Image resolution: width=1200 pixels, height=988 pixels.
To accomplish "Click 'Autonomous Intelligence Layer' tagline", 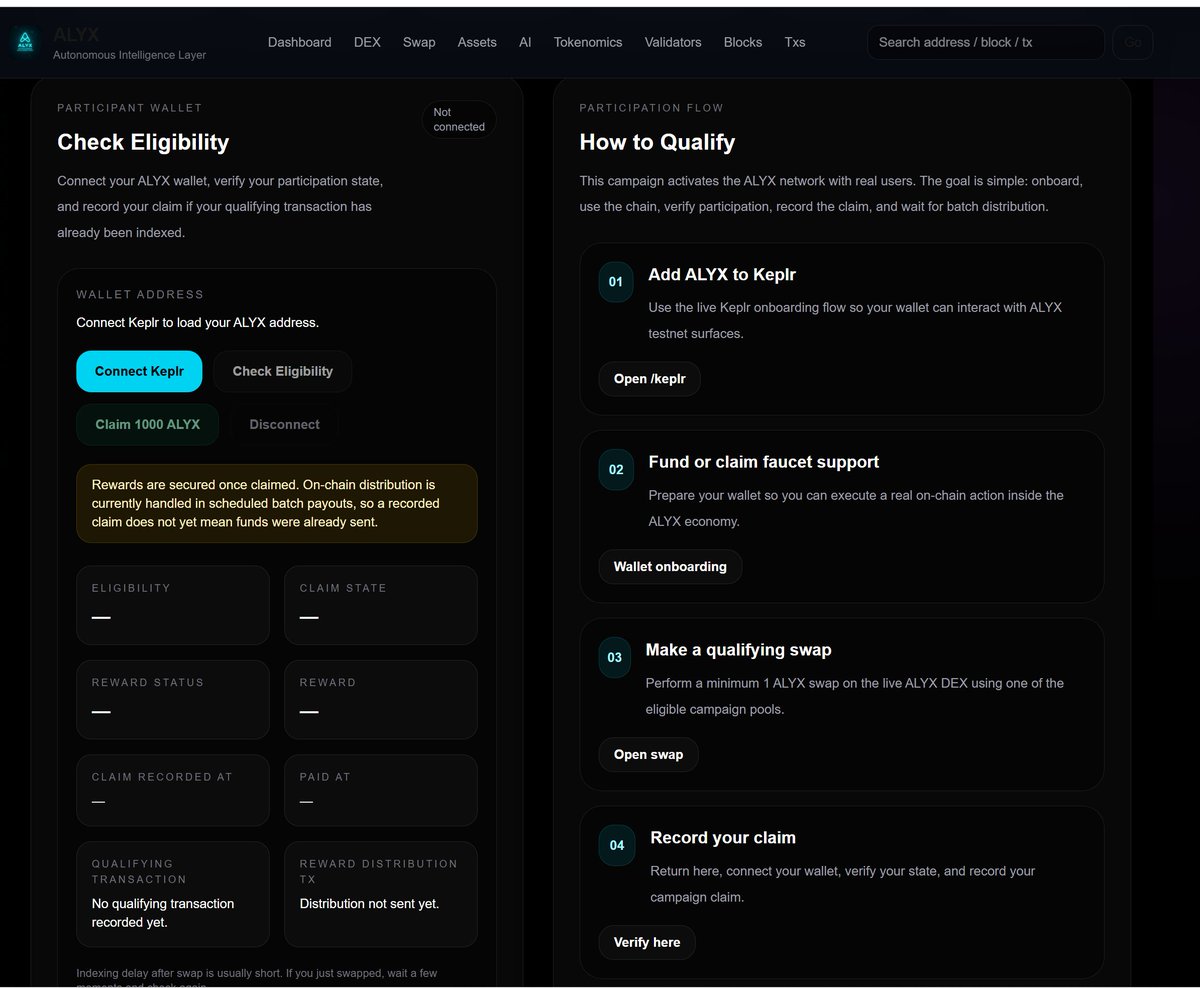I will click(129, 55).
